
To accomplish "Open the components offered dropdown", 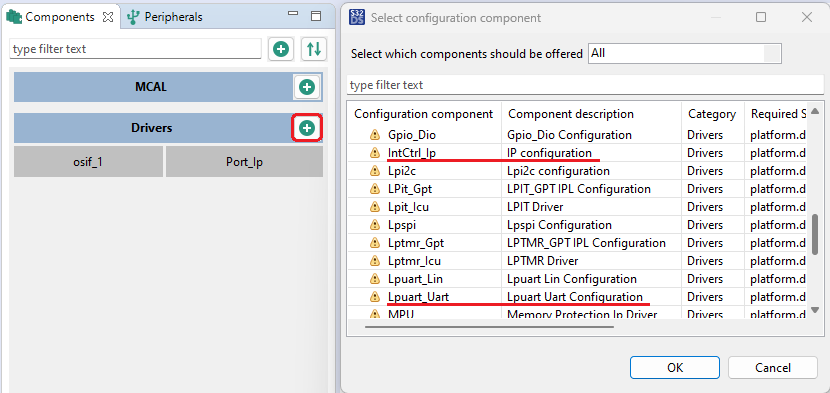I will (684, 53).
